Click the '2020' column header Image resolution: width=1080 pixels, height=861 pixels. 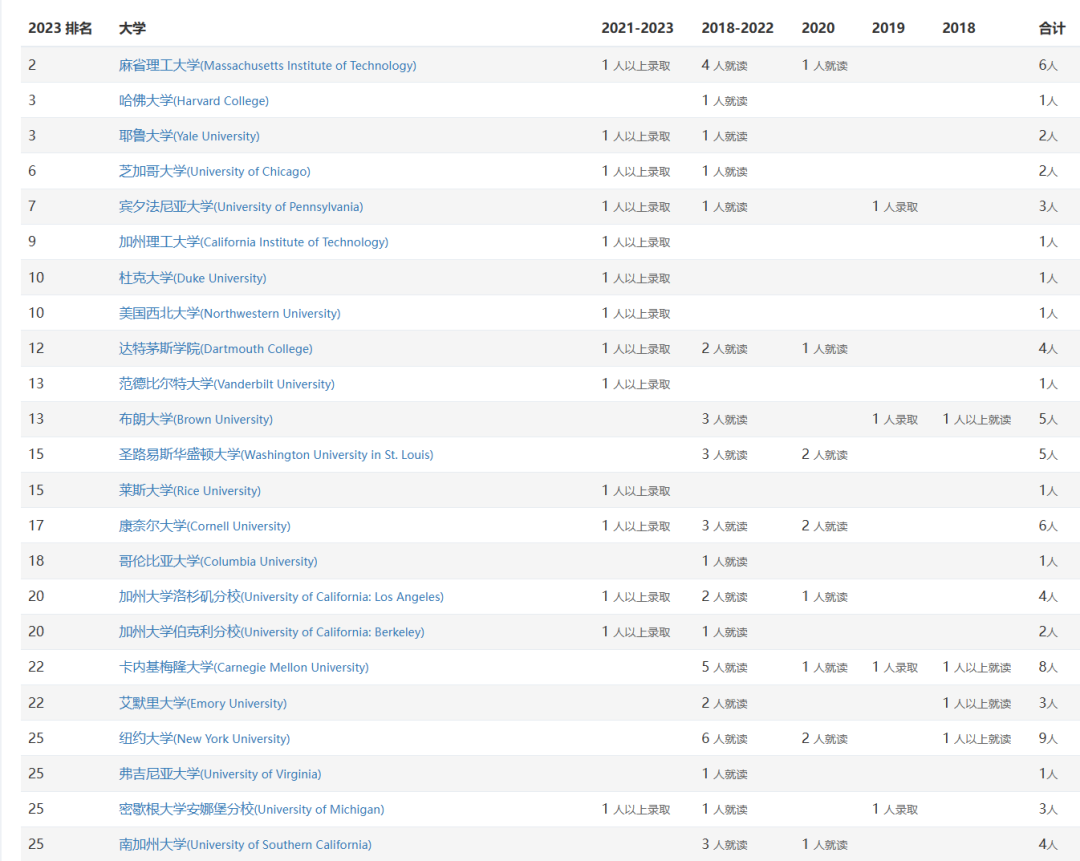tap(818, 28)
